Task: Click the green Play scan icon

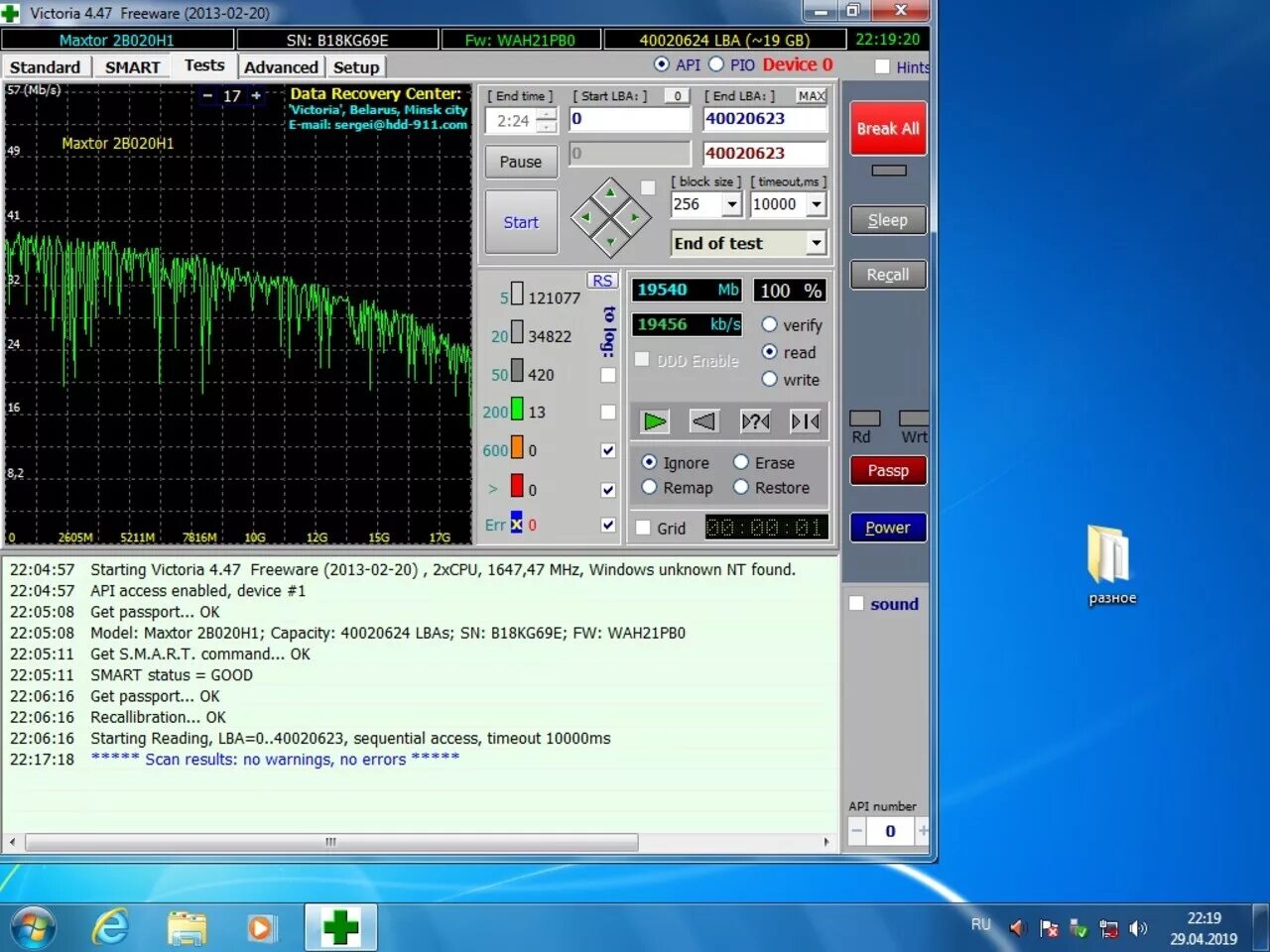Action: pos(654,421)
